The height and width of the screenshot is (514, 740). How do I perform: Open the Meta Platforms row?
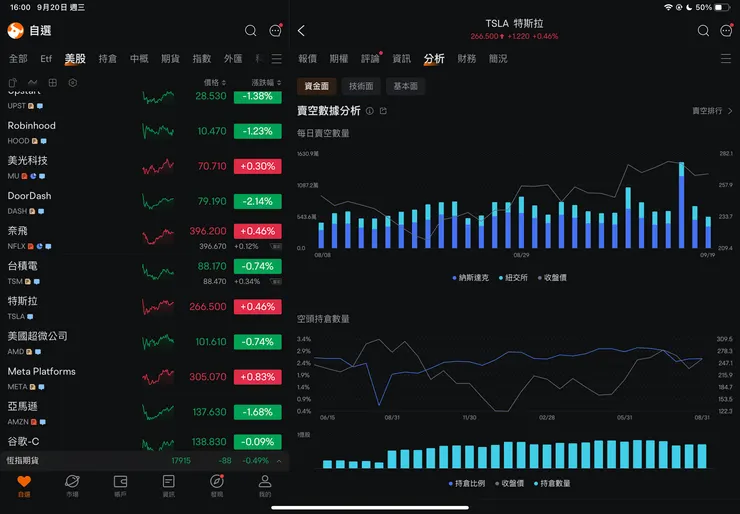point(144,378)
